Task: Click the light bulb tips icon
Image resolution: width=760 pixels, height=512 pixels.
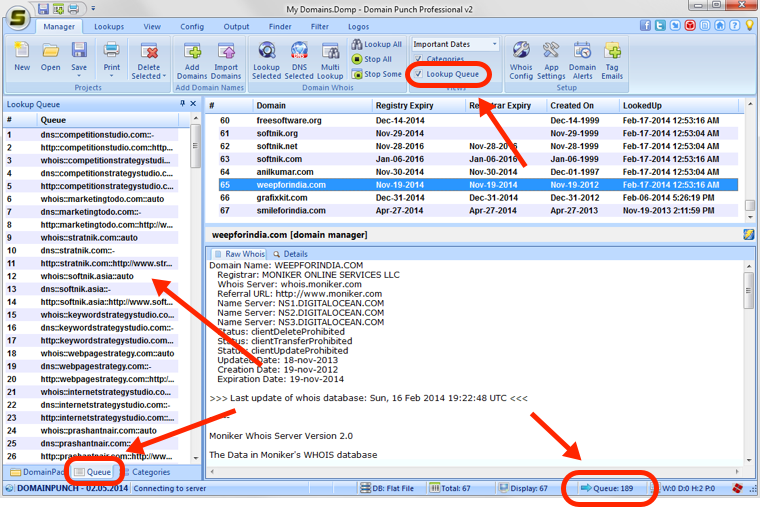Action: tap(749, 26)
